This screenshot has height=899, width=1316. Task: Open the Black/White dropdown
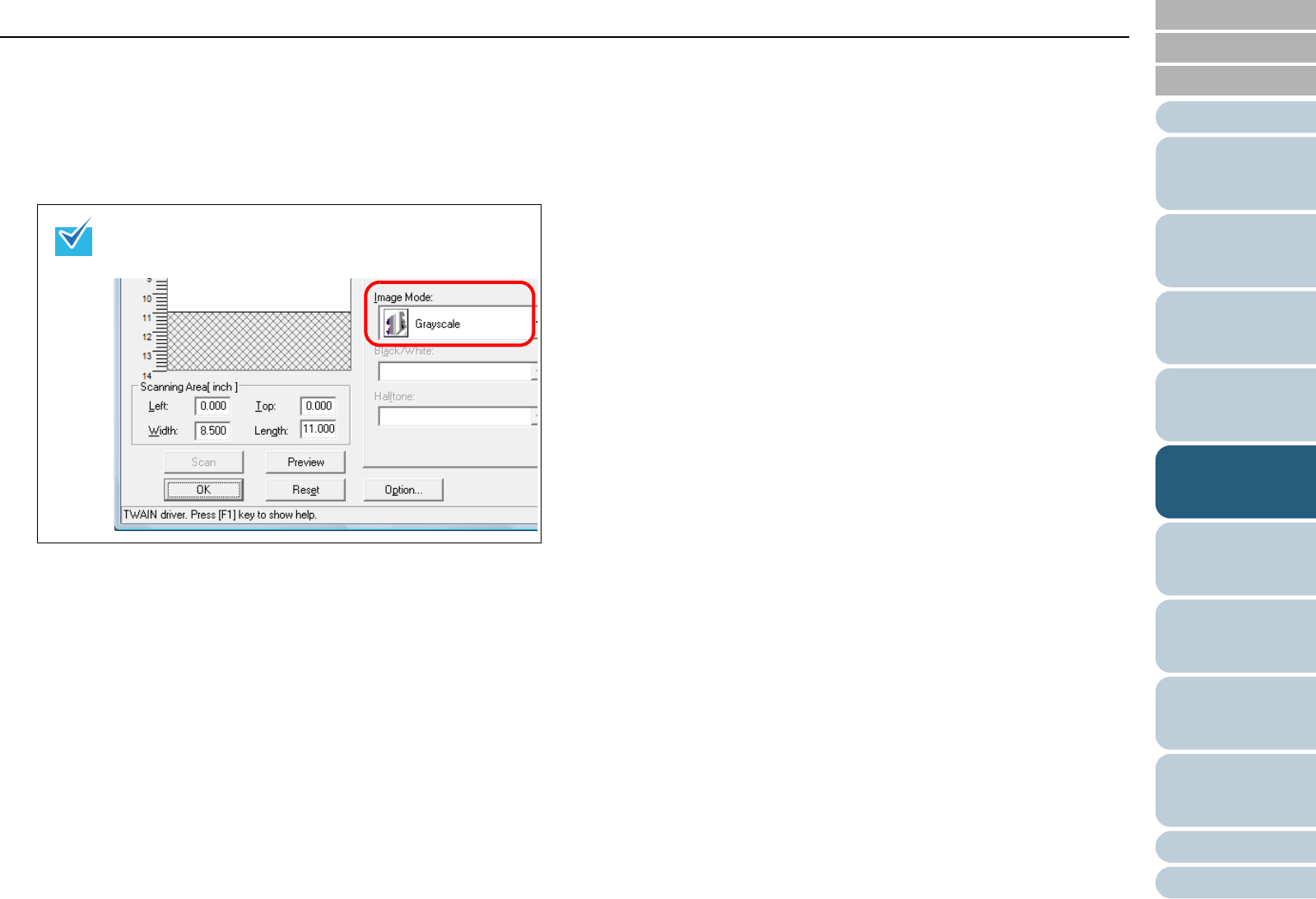[x=458, y=371]
